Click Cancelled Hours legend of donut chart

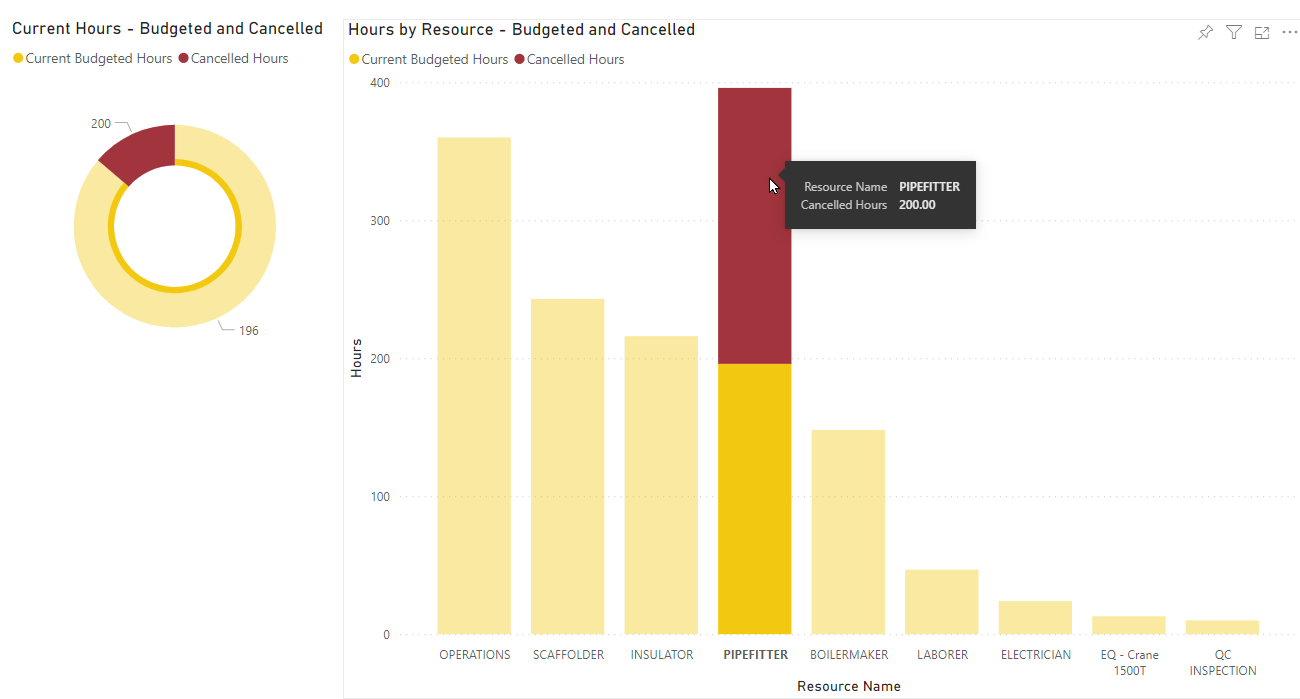(x=238, y=59)
